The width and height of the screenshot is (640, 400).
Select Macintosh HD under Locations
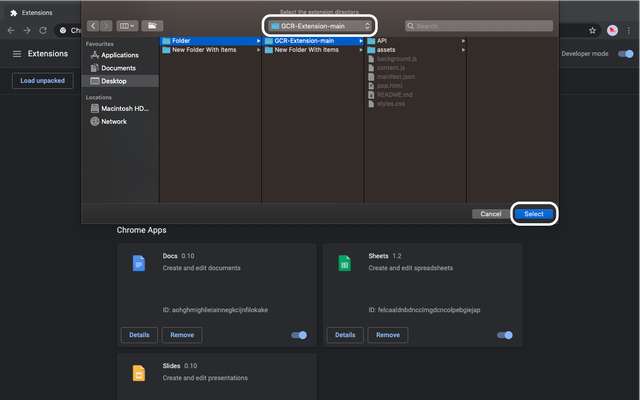pyautogui.click(x=120, y=108)
